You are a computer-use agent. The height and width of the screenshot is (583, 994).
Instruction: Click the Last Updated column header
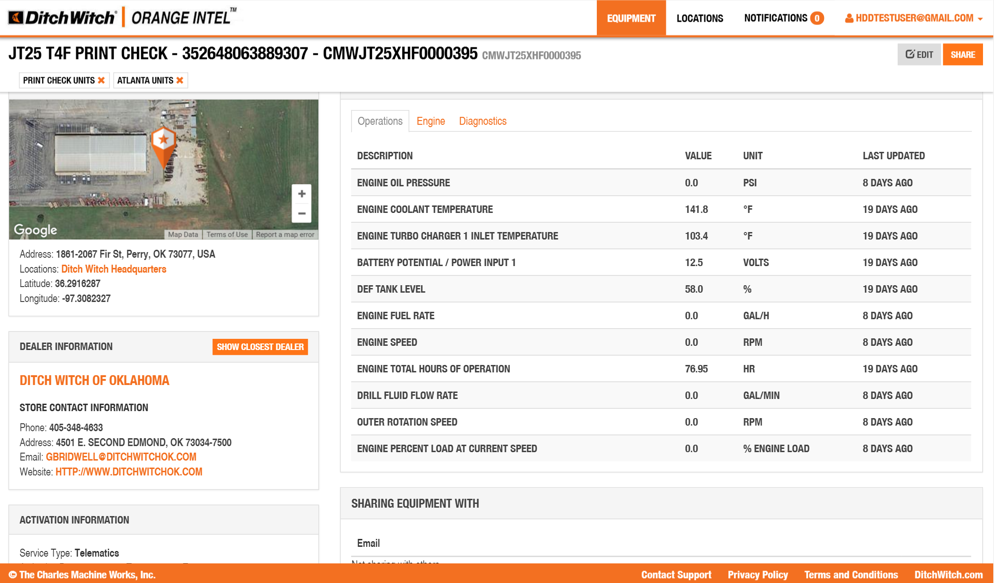(x=894, y=155)
